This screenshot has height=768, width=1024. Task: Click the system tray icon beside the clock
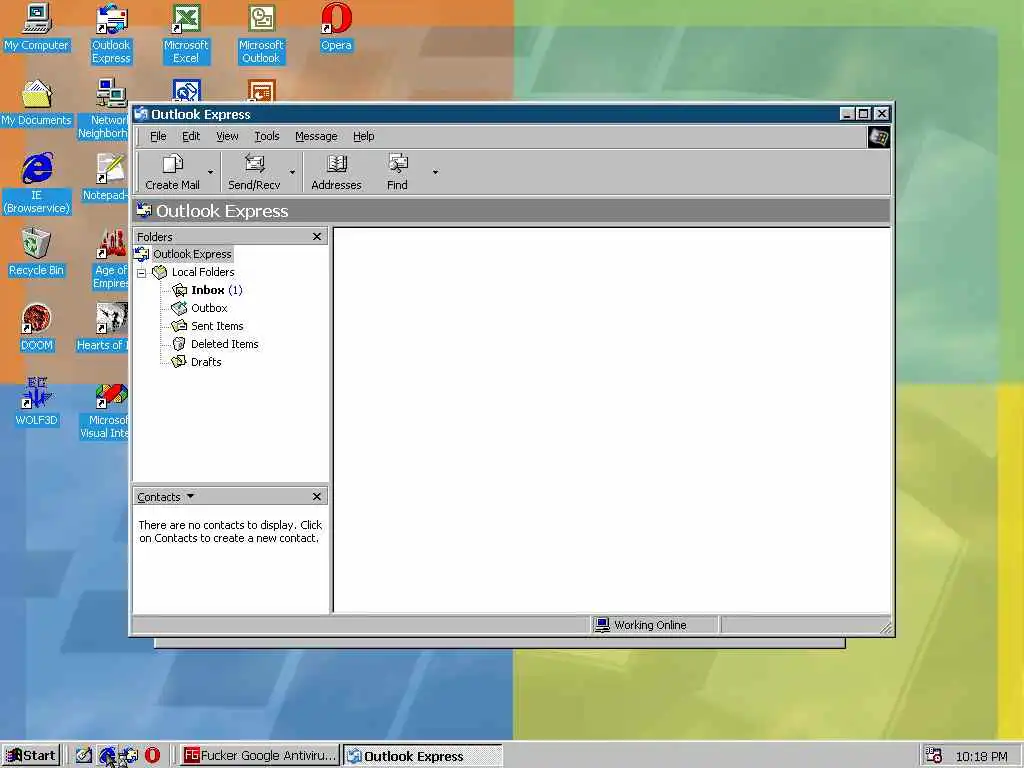(x=933, y=756)
